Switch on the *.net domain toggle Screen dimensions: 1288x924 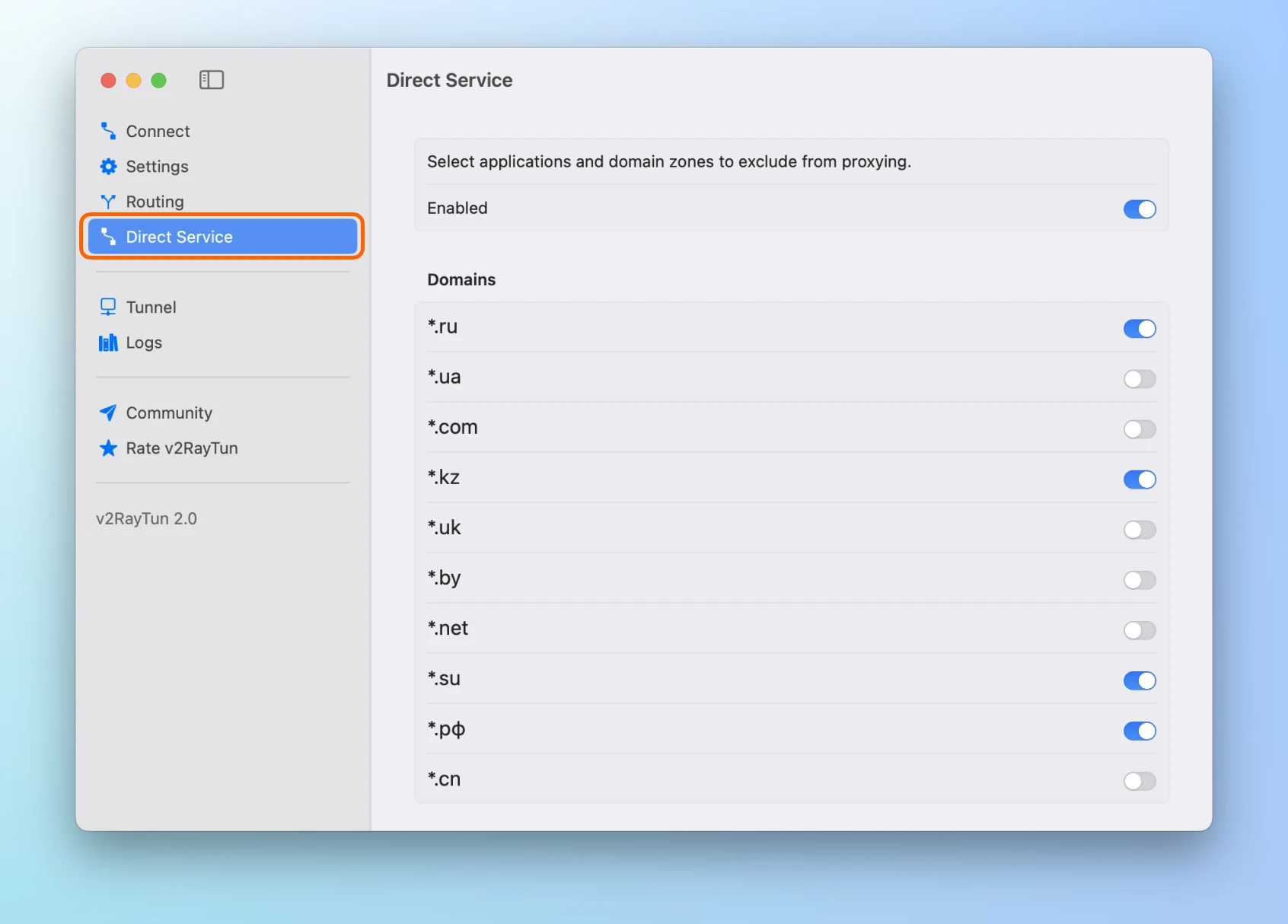(1139, 630)
